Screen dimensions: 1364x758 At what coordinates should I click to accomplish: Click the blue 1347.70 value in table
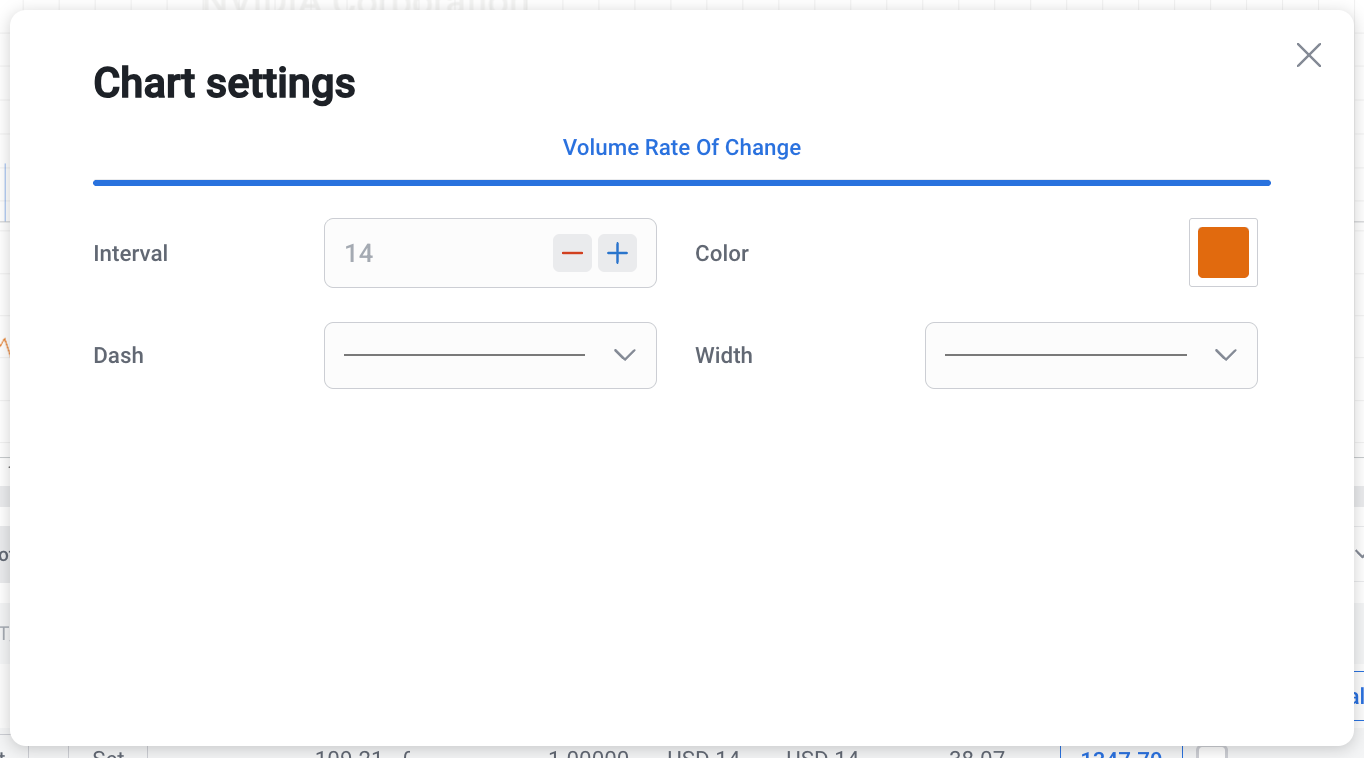click(1121, 753)
